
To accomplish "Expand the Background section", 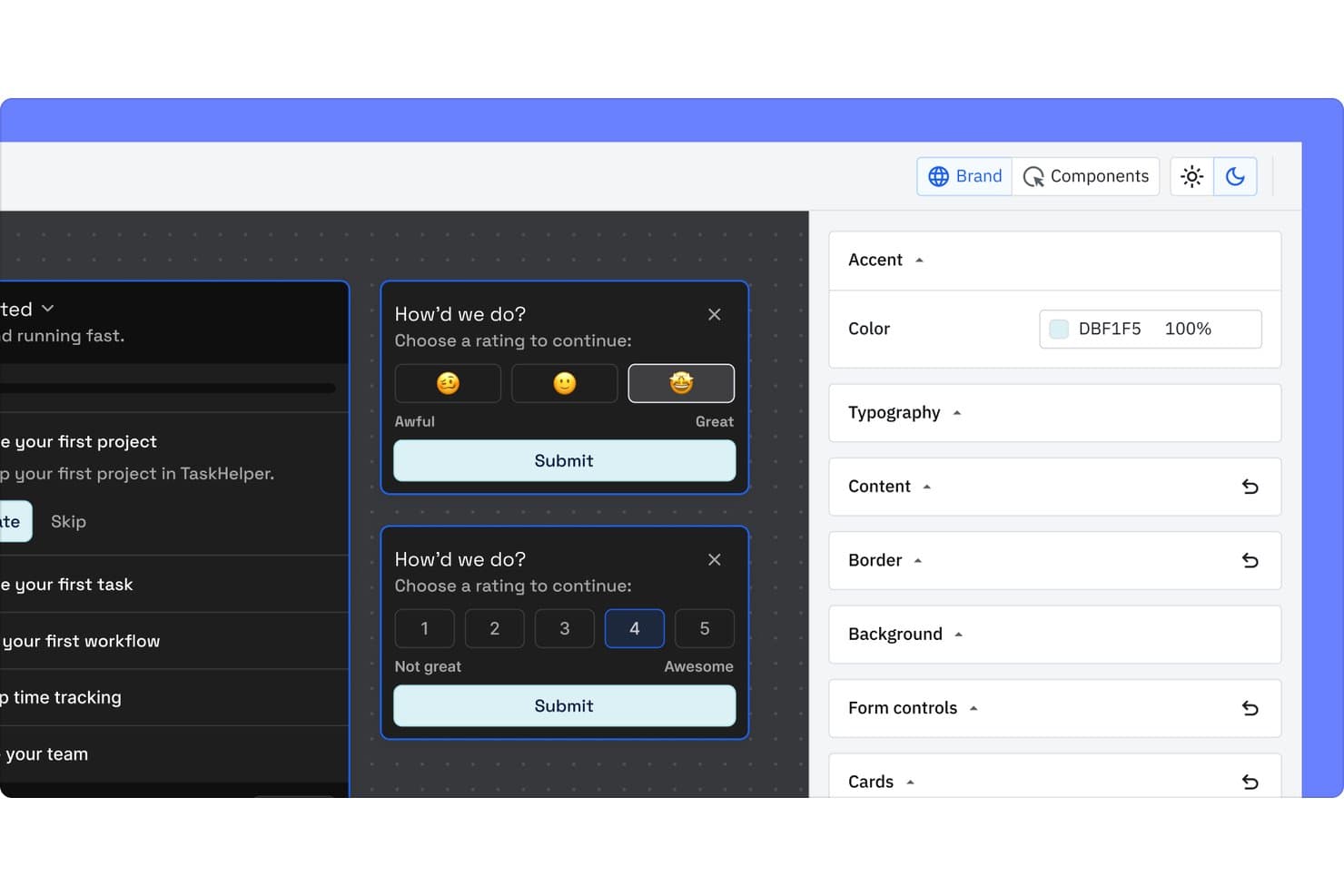I will click(1055, 635).
